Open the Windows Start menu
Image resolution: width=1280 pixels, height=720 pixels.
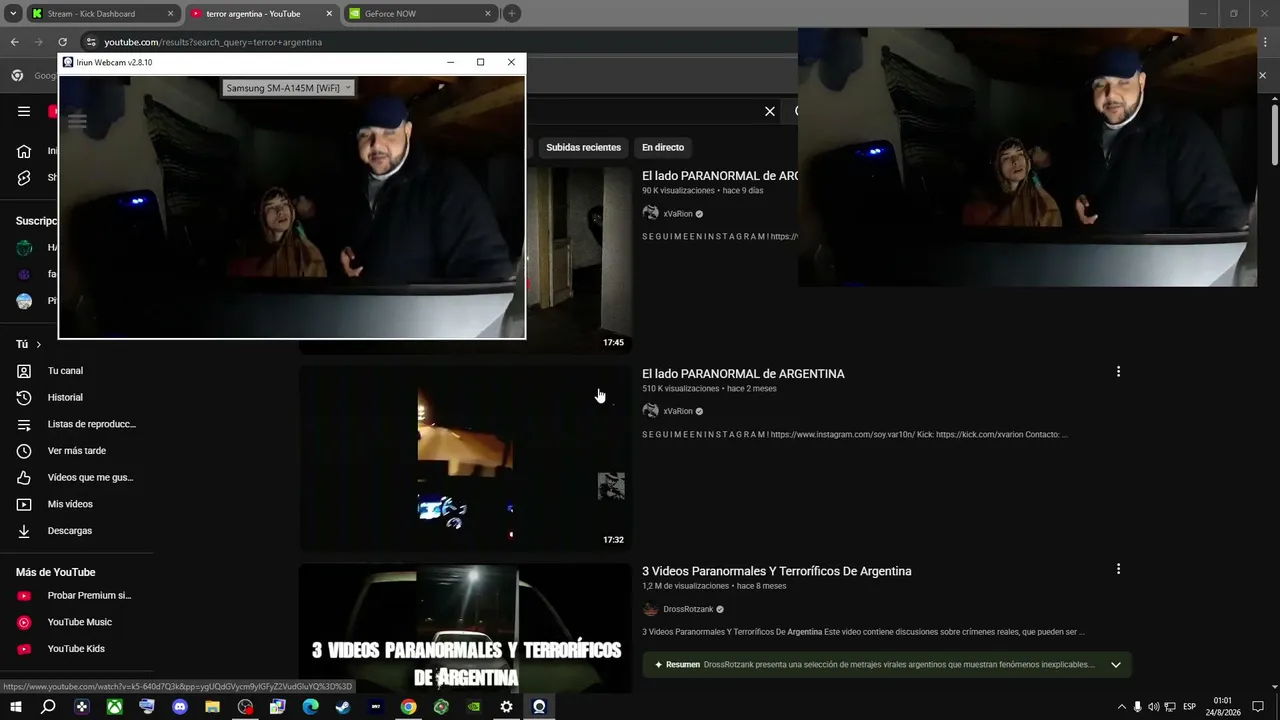click(x=15, y=707)
